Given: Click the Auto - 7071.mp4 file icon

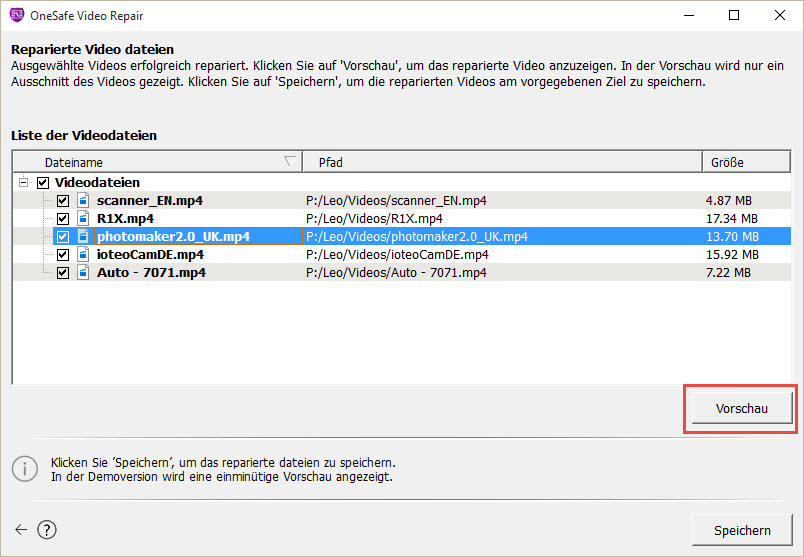Looking at the screenshot, I should pyautogui.click(x=83, y=272).
